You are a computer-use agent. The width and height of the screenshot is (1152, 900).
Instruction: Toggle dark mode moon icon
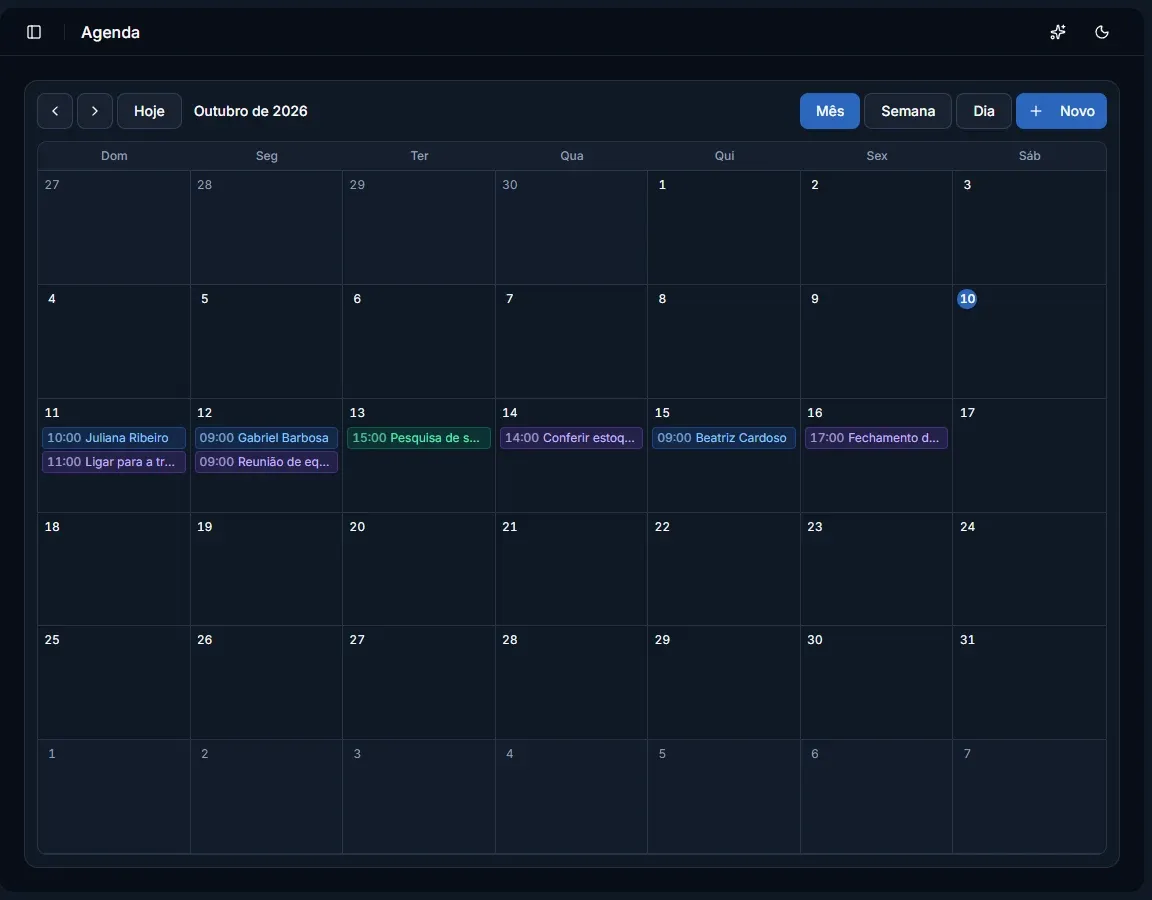pyautogui.click(x=1101, y=32)
